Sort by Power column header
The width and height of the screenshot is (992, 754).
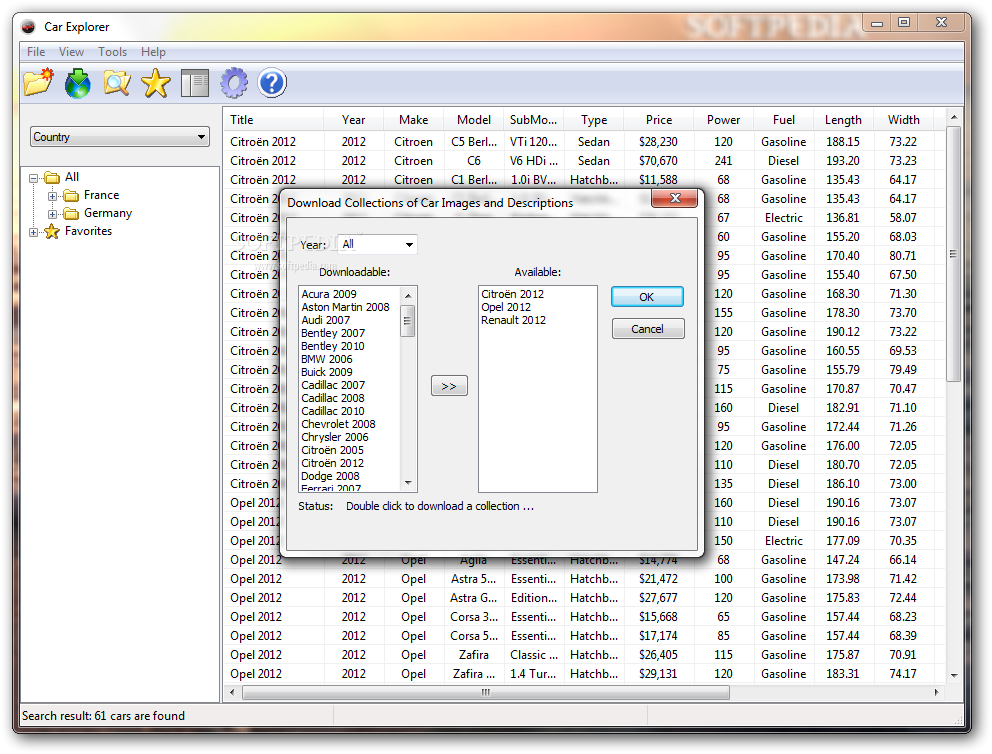click(723, 120)
